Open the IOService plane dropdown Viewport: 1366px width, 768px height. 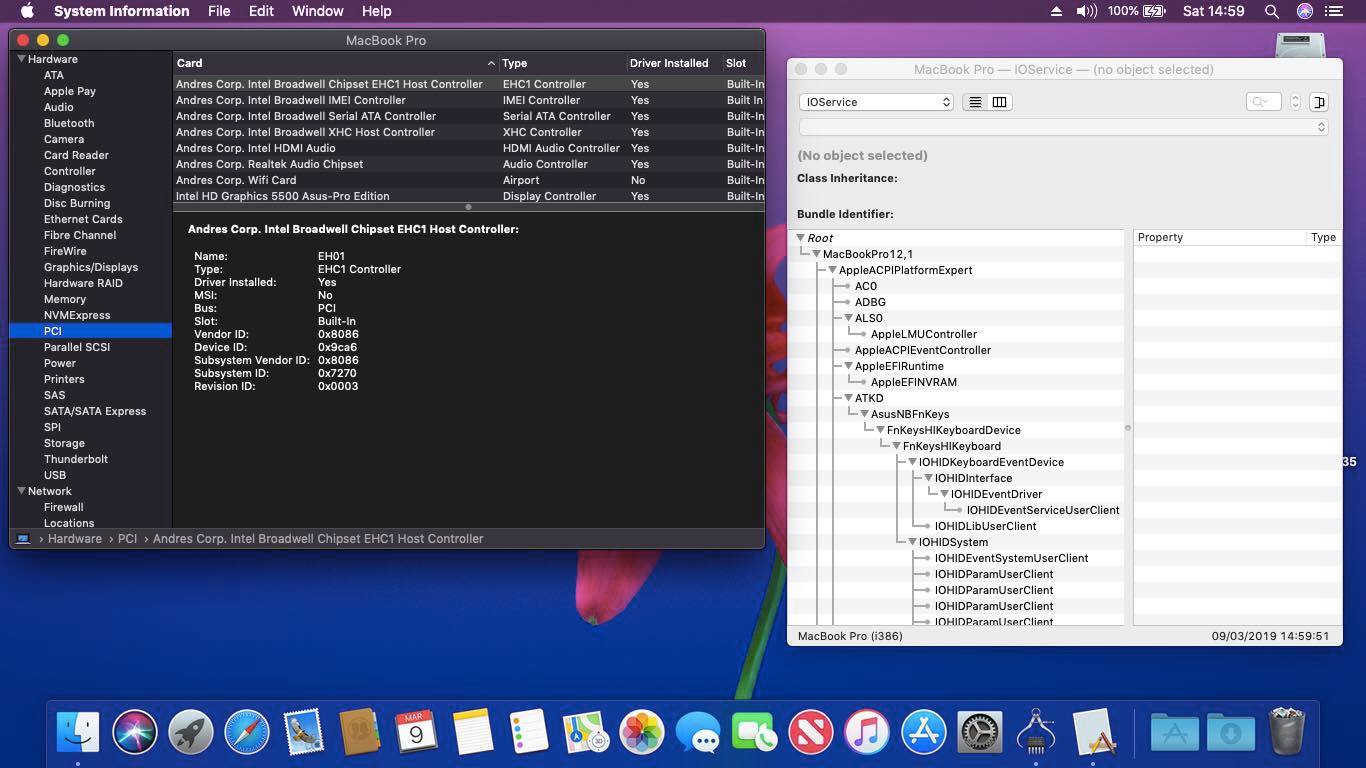(x=876, y=102)
